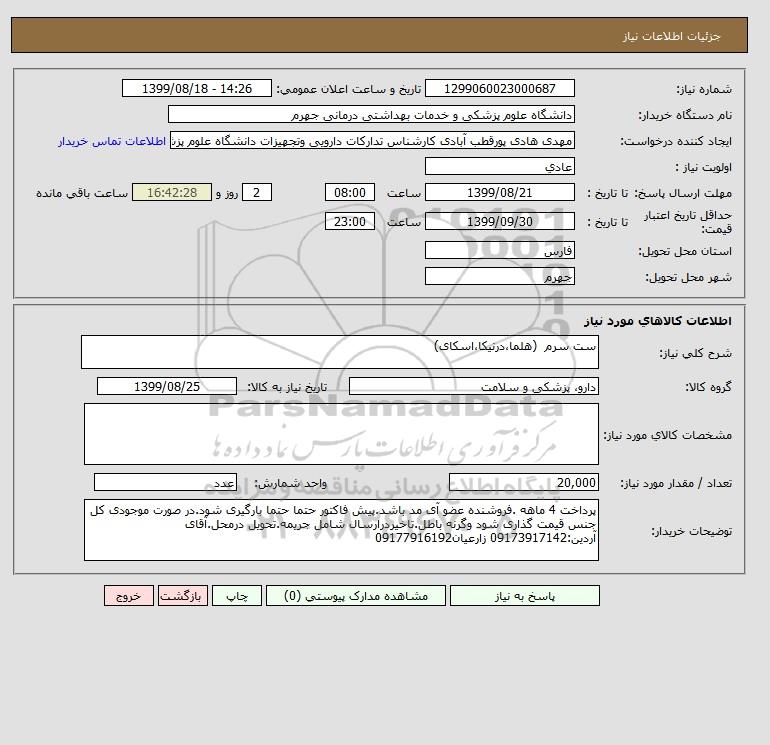Viewport: 770px width, 745px height.
Task: Click the ایجاد کننده درخواست label
Action: tap(676, 141)
